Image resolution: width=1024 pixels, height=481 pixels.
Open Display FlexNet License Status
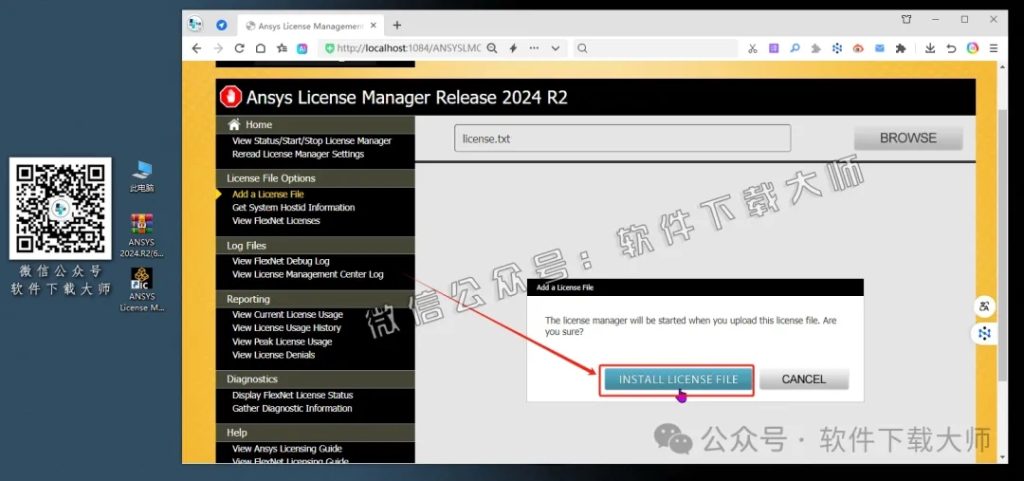point(293,395)
